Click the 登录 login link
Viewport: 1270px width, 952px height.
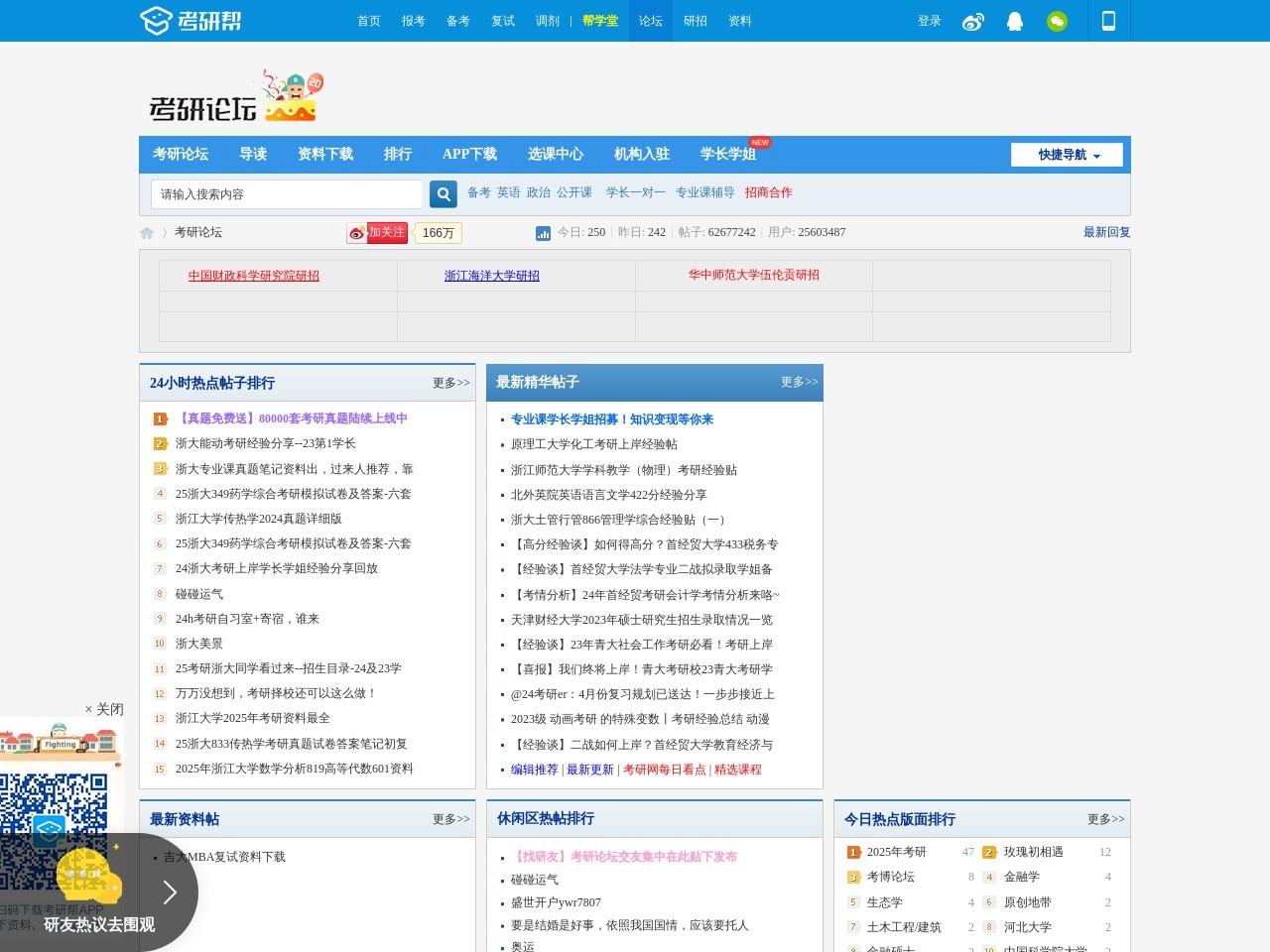click(x=929, y=21)
